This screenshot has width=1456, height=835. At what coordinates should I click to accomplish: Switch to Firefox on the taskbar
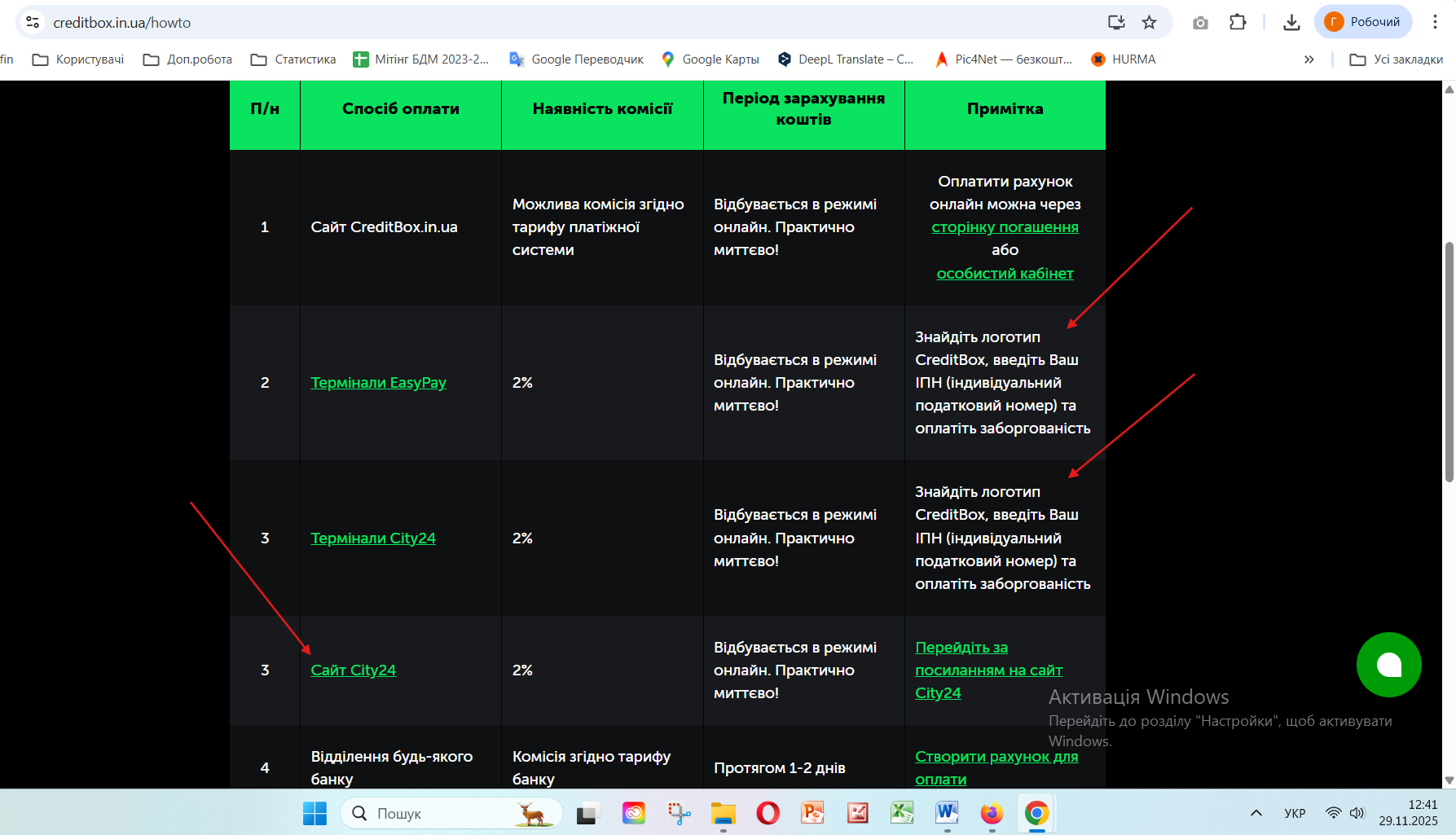[992, 813]
